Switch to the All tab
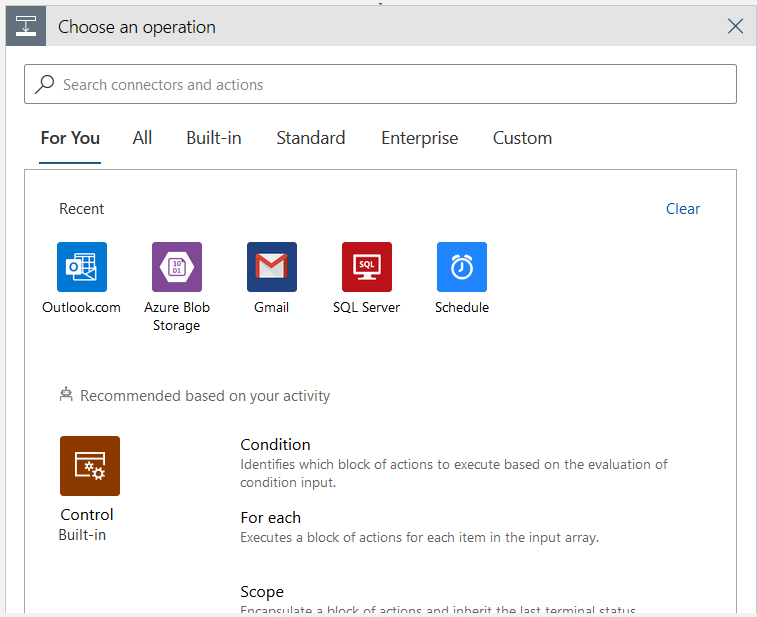 [142, 138]
